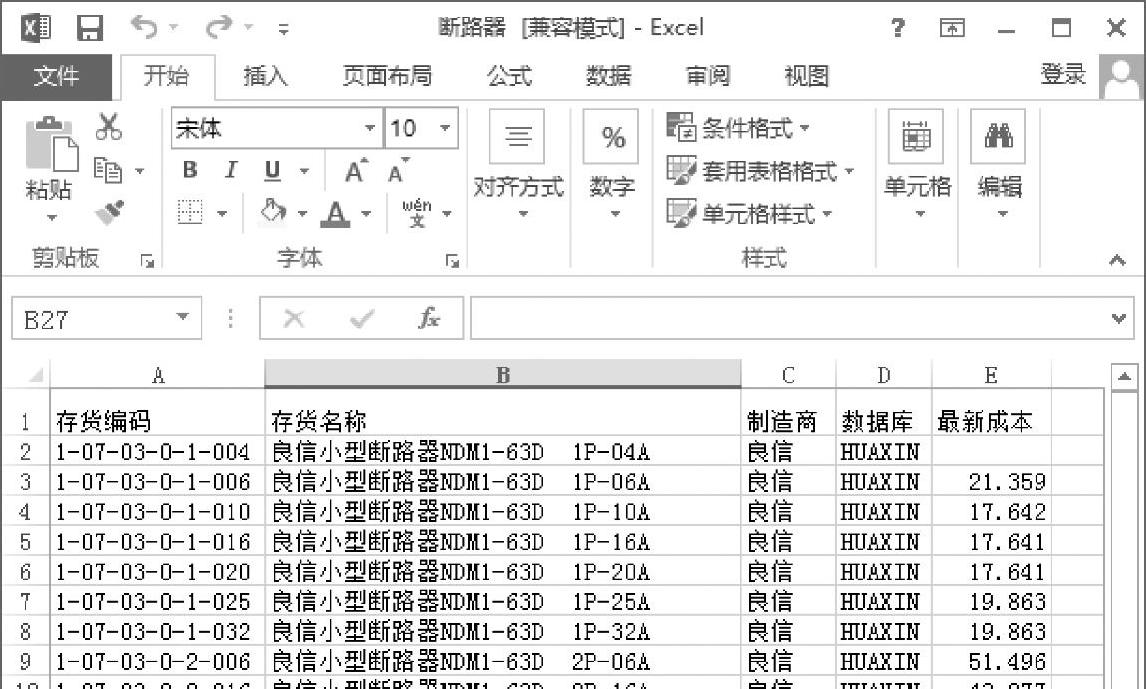The height and width of the screenshot is (689, 1146).
Task: Select column B header
Action: pos(503,375)
